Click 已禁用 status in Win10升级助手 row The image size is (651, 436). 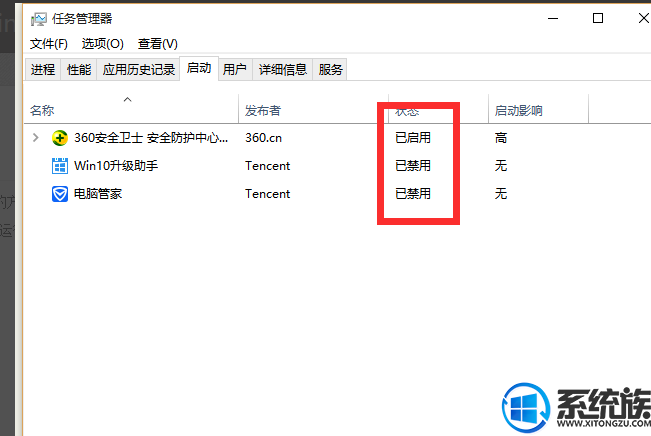pos(413,166)
